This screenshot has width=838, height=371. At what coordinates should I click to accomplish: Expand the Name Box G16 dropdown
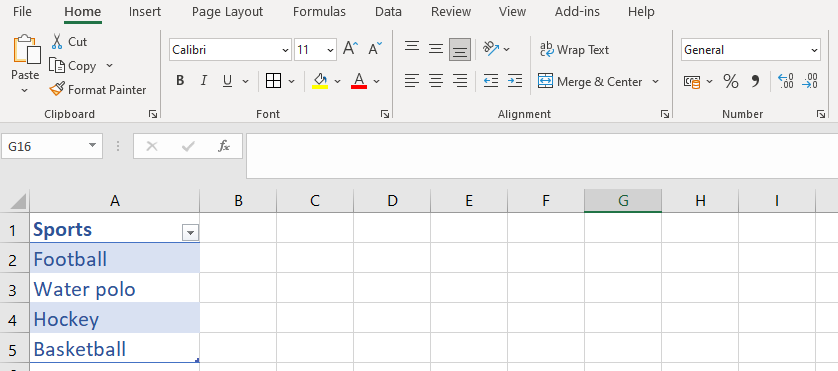[x=92, y=145]
